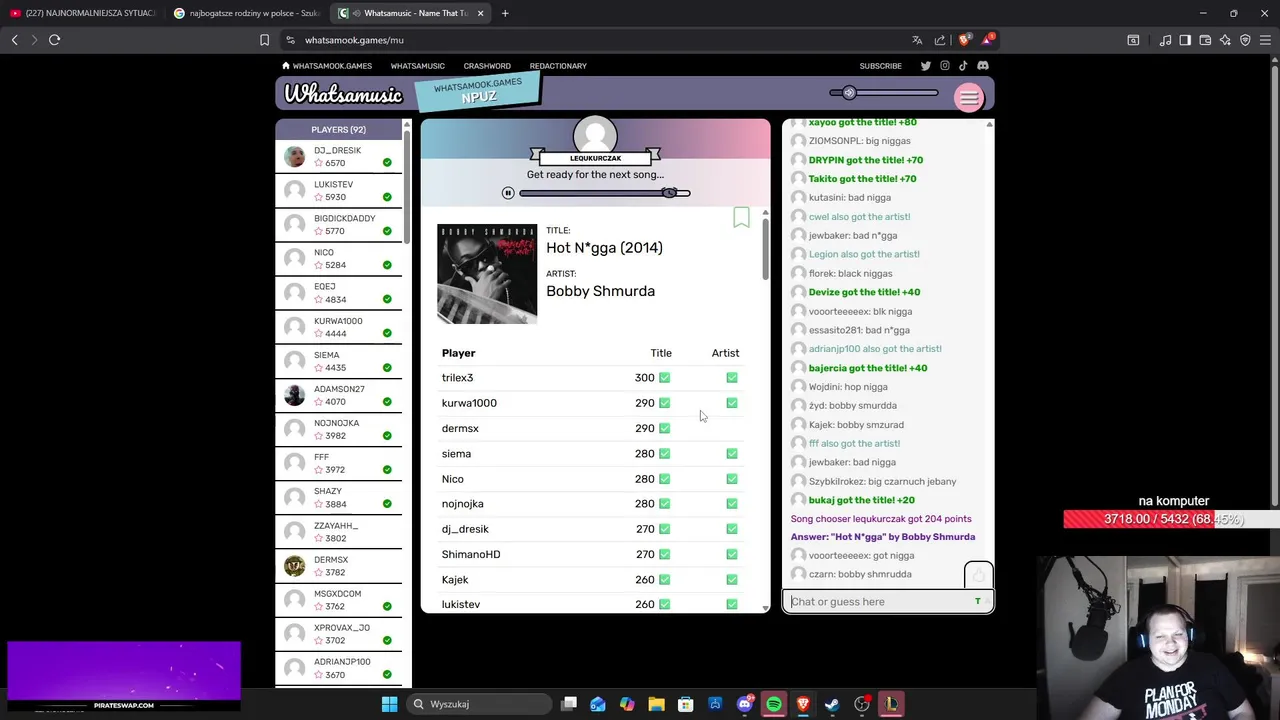Click the site info icon beside URL
This screenshot has height=720, width=1280.
tap(290, 40)
